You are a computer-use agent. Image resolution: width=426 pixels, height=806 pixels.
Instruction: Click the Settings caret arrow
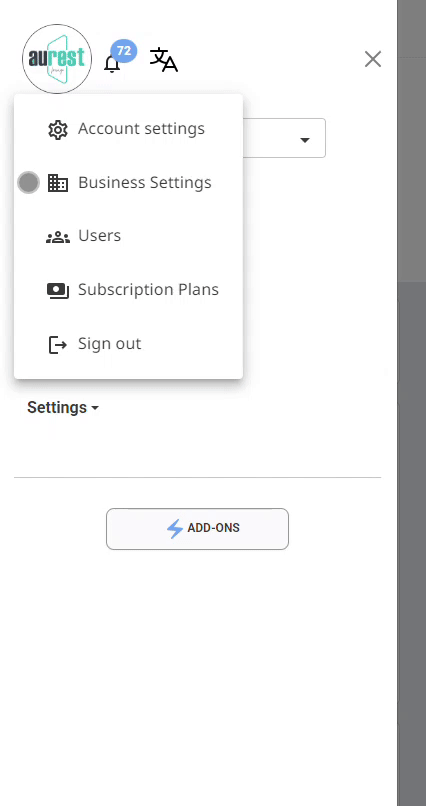(95, 408)
